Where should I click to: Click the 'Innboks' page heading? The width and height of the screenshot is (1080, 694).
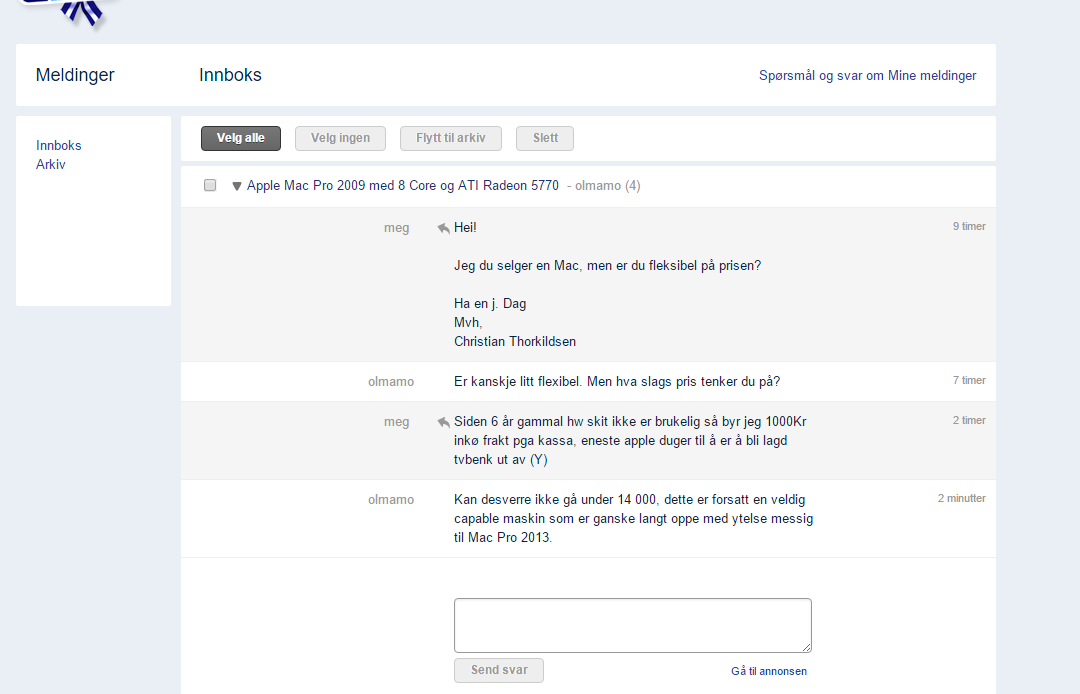(230, 74)
